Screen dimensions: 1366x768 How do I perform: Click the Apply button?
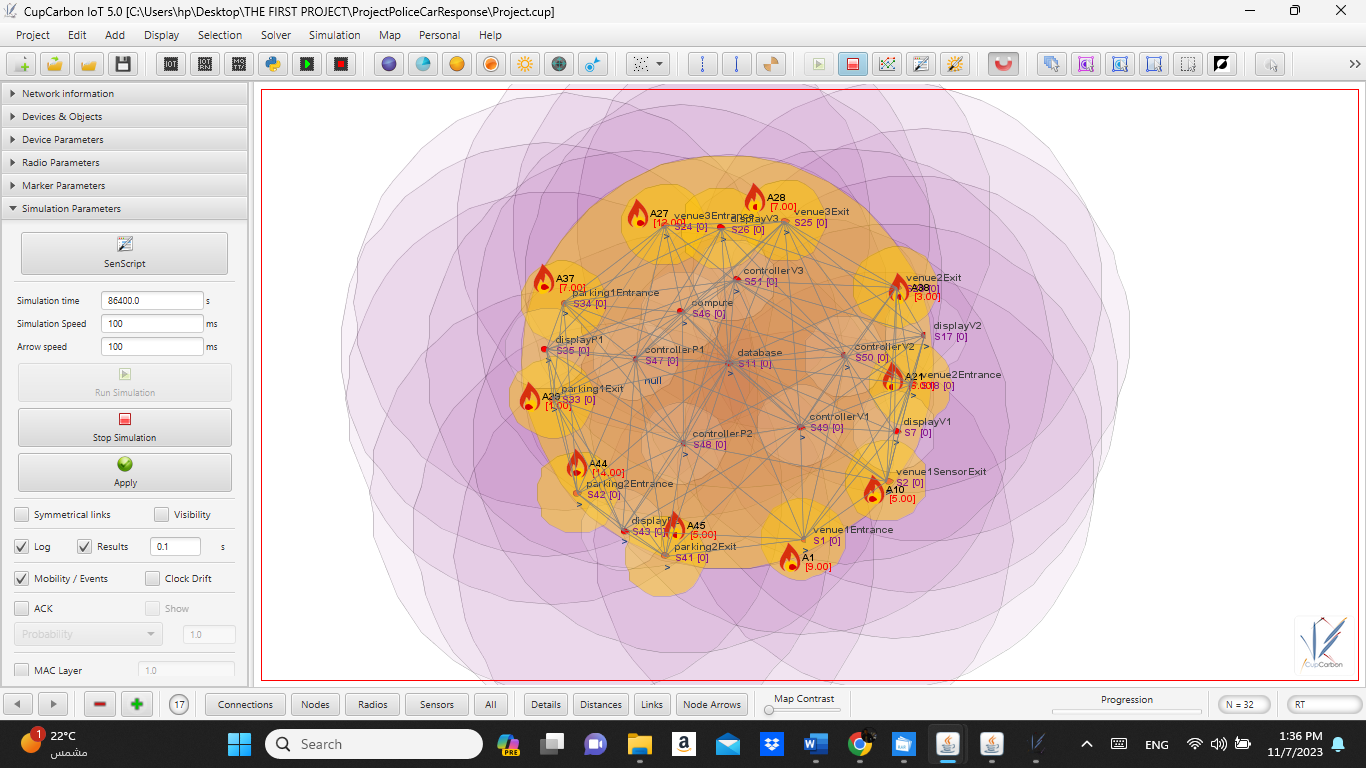124,471
